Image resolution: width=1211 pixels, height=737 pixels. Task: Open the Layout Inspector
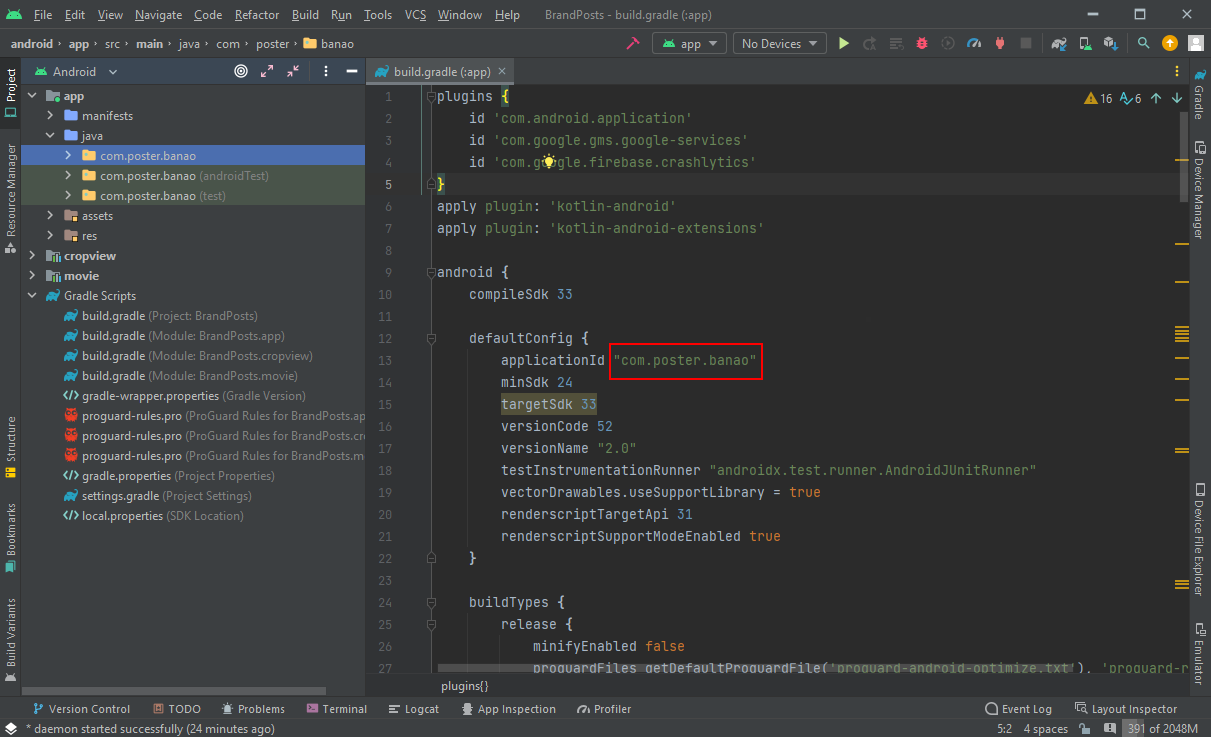click(x=1126, y=709)
